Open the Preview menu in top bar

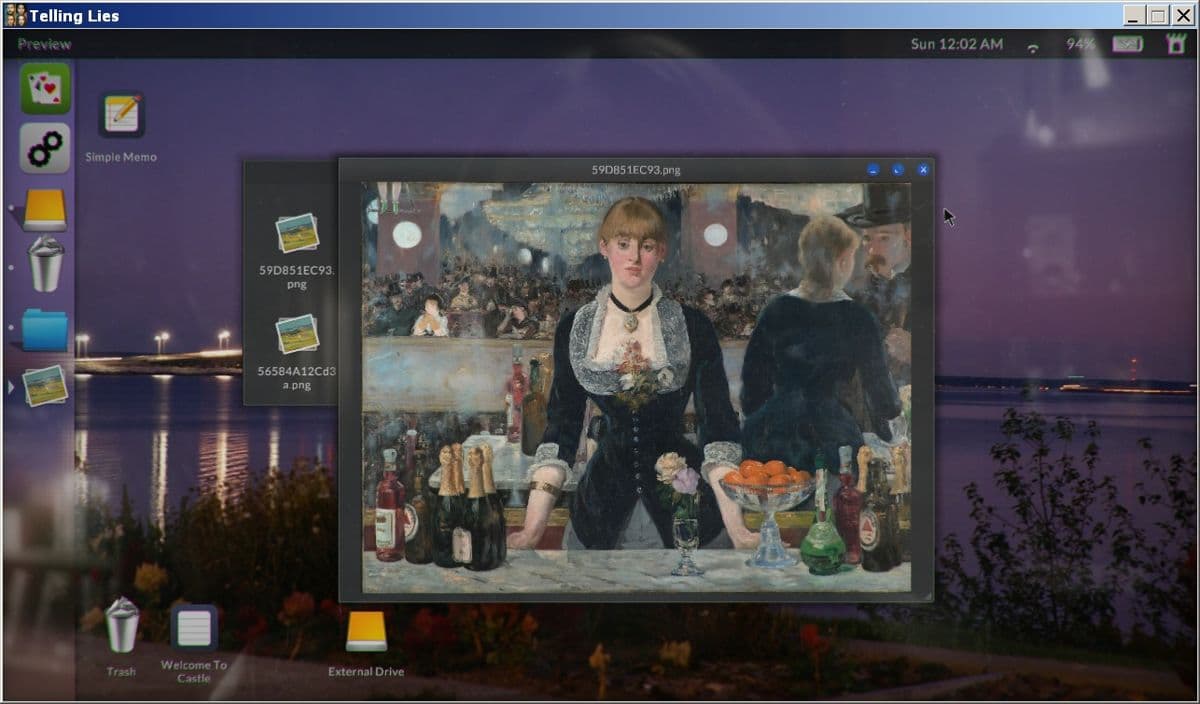point(44,44)
